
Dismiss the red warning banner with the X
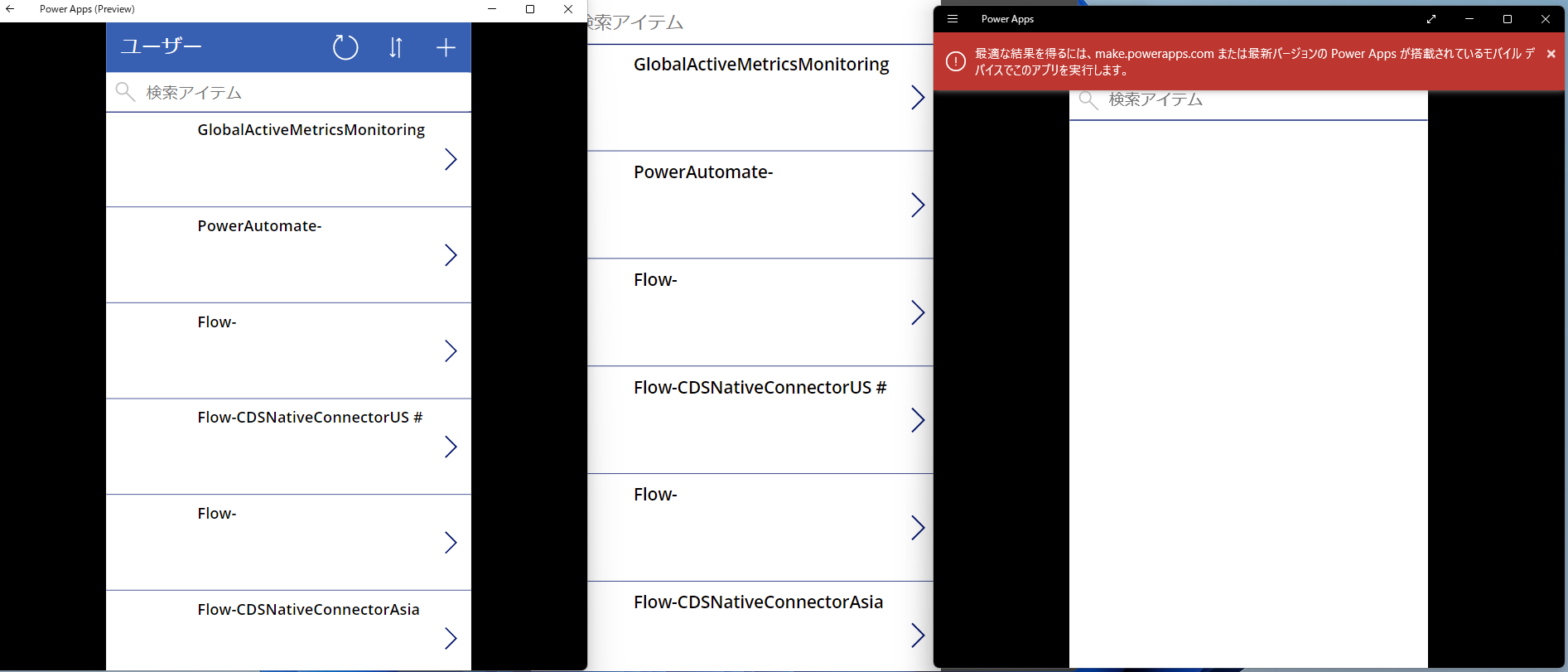coord(1551,54)
